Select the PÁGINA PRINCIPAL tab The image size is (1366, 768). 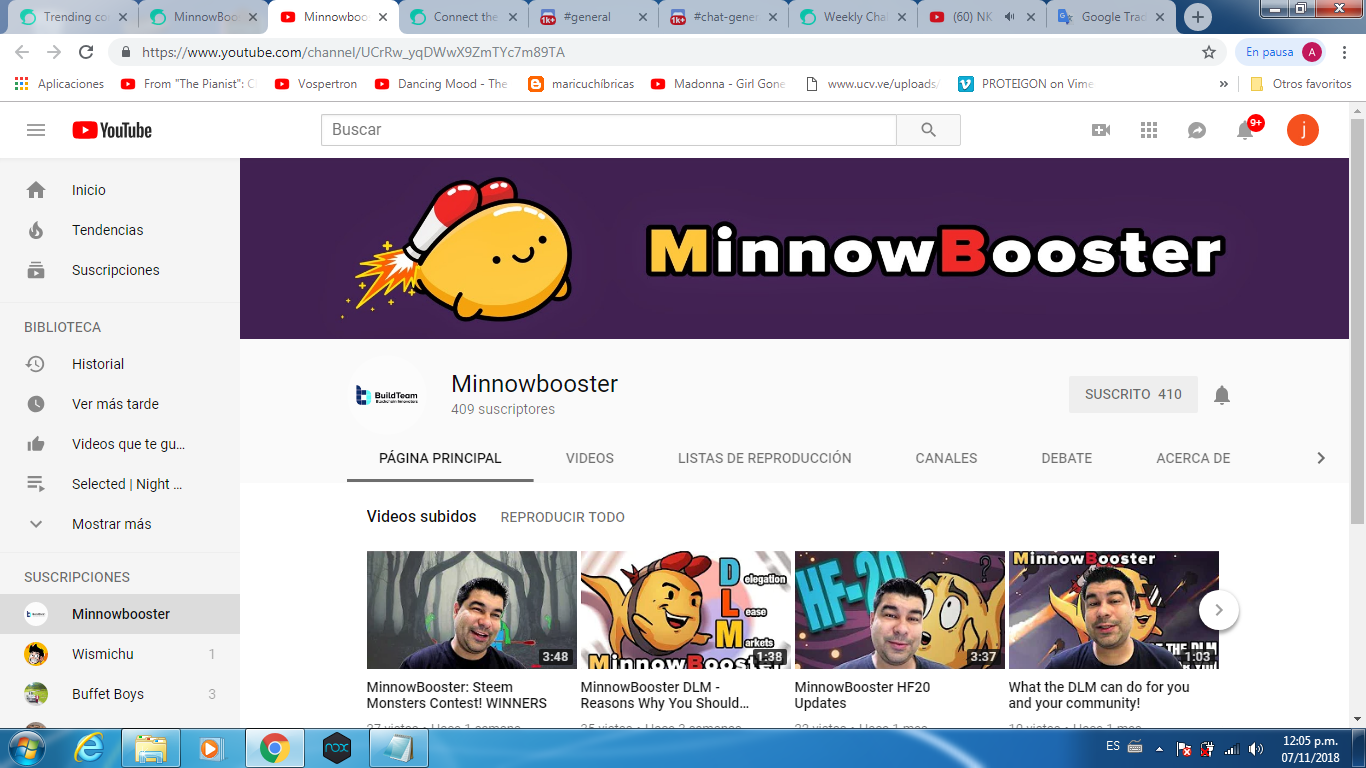click(x=440, y=458)
